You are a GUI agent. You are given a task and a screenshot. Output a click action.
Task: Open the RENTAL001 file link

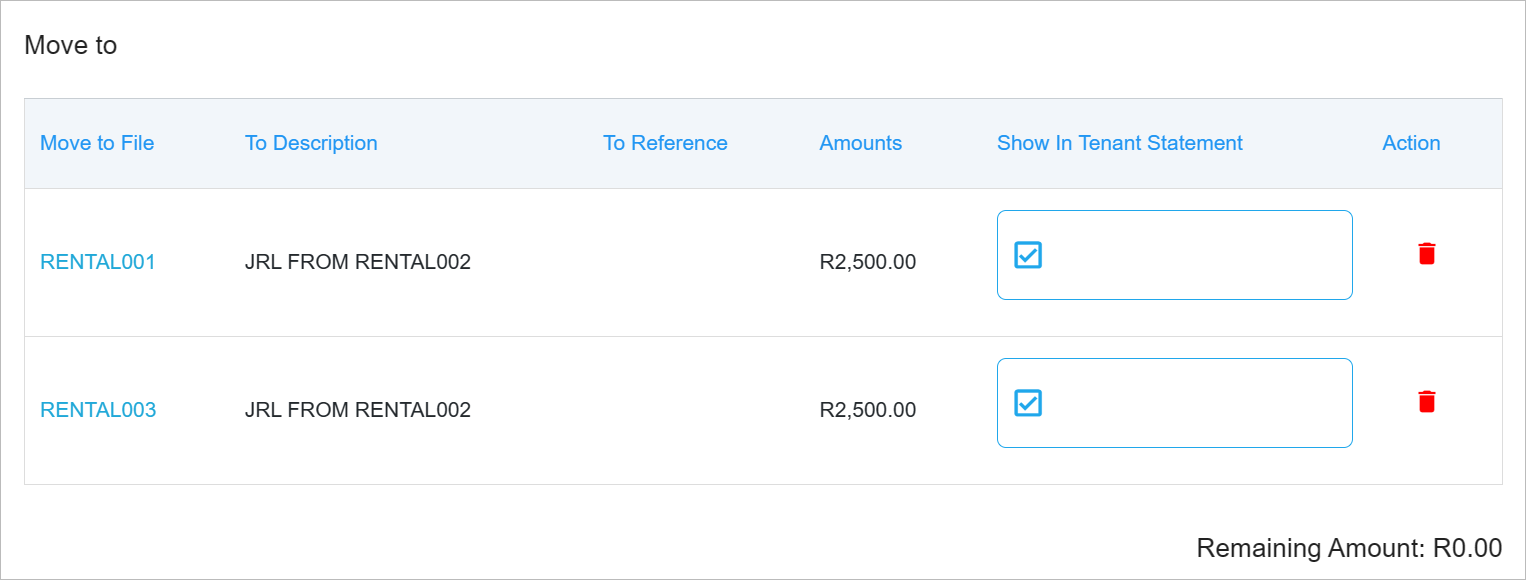[98, 262]
